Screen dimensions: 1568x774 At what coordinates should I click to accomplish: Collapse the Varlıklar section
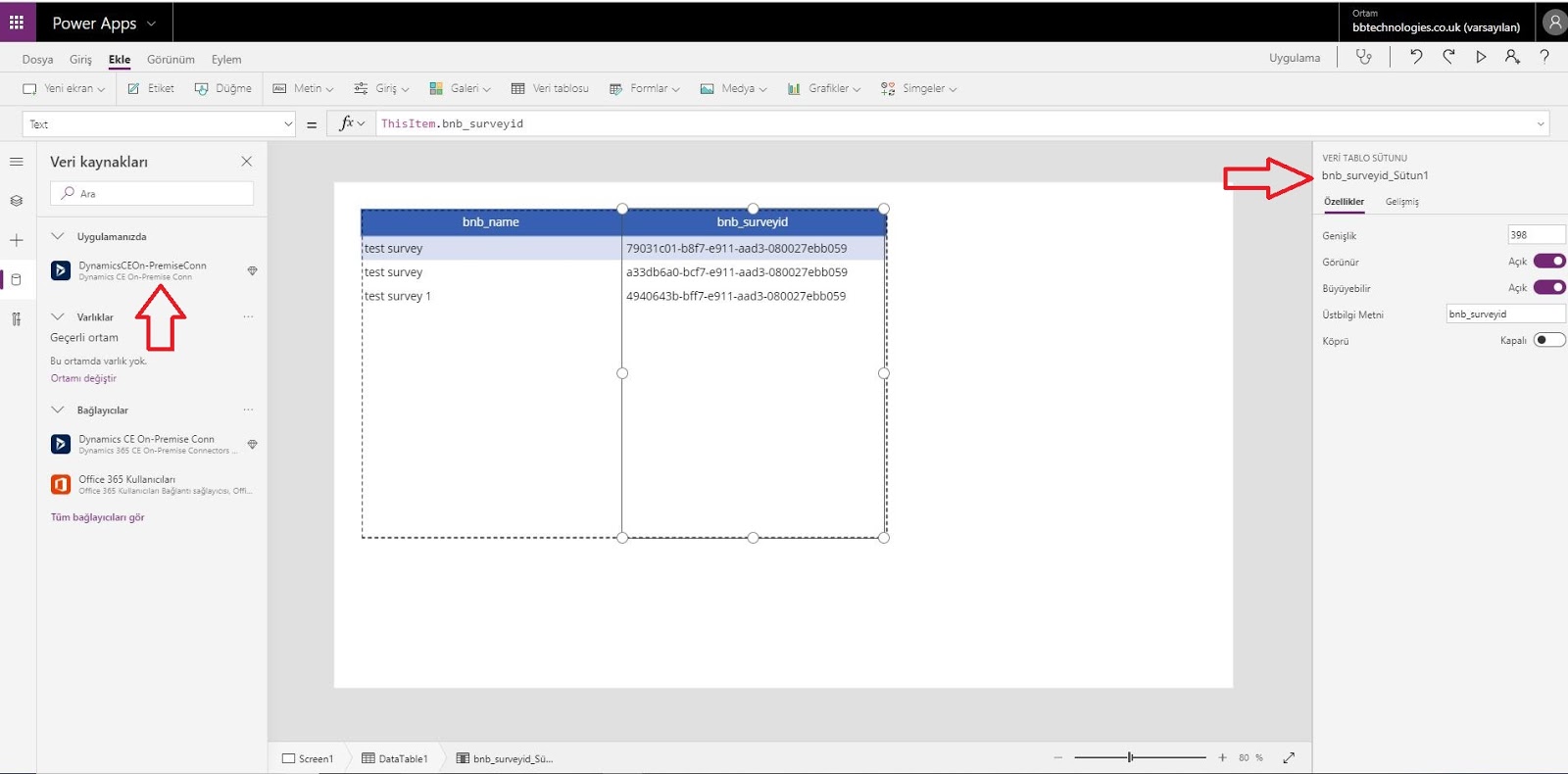tap(58, 316)
